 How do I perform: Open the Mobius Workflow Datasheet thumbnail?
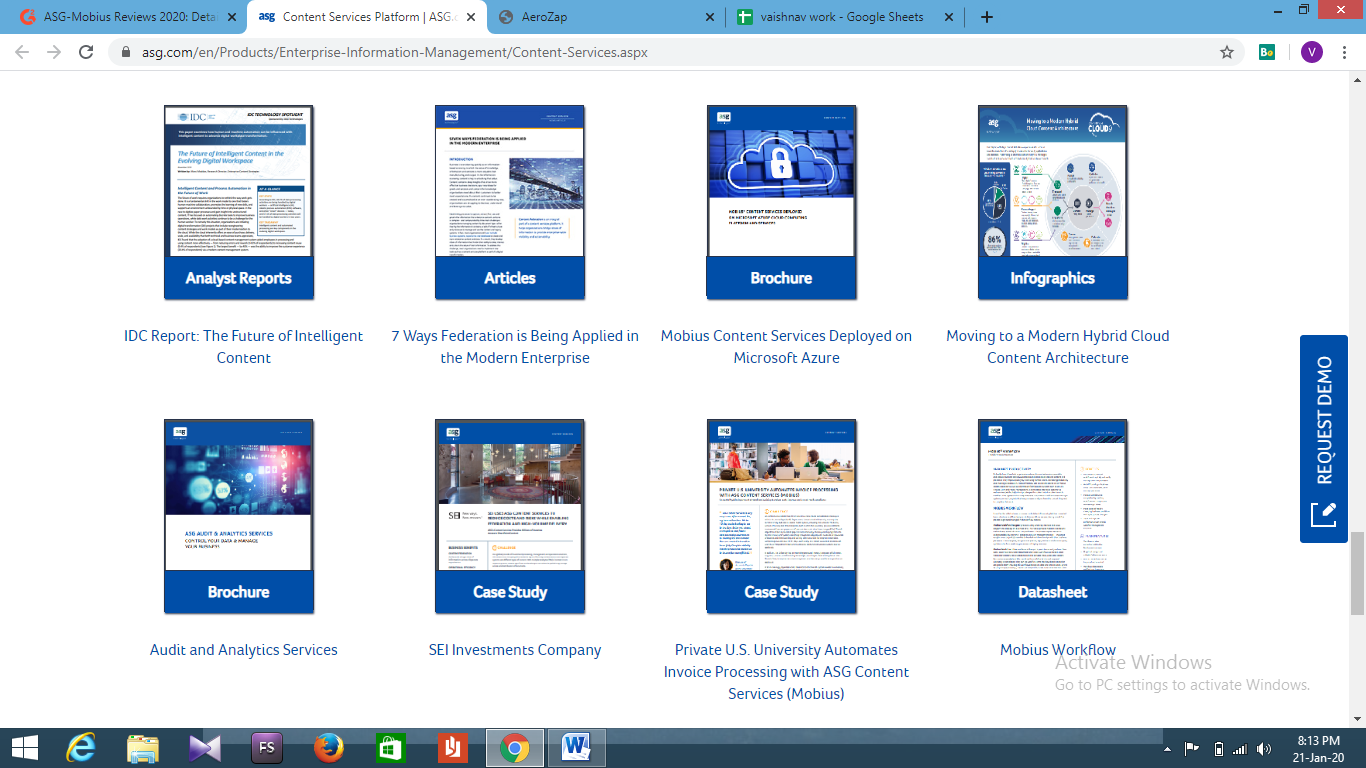click(1053, 516)
